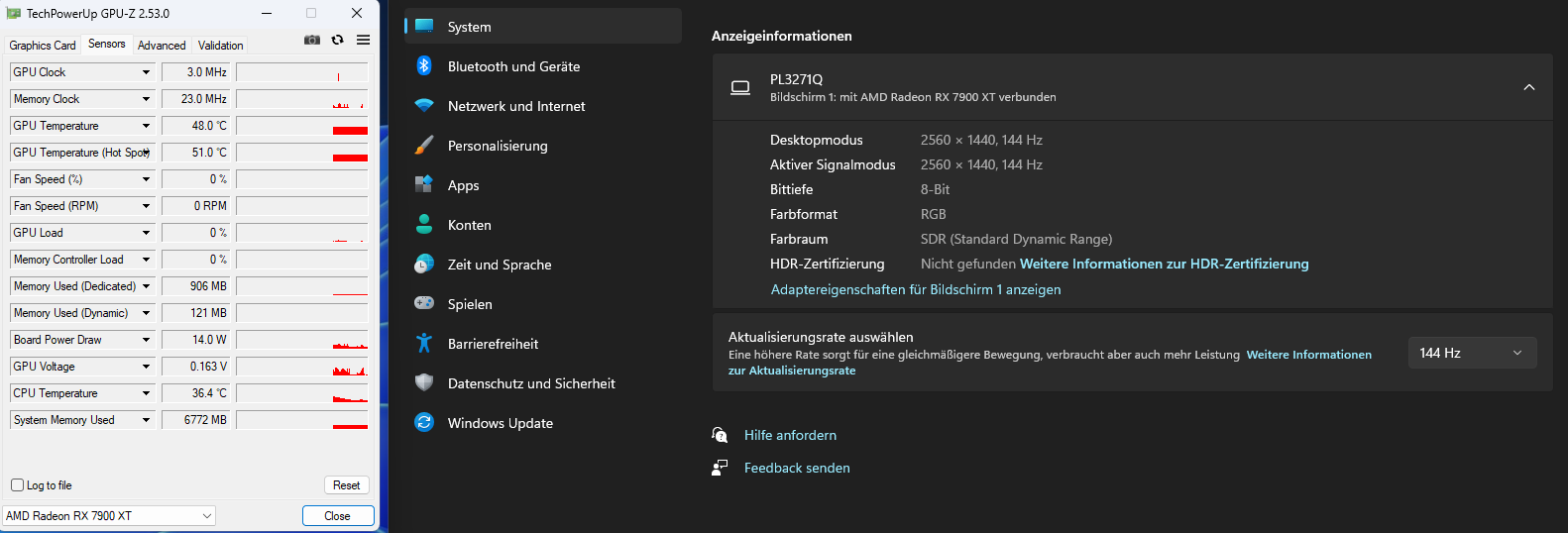Click the Feedback senden link
The width and height of the screenshot is (1568, 533).
tap(797, 468)
